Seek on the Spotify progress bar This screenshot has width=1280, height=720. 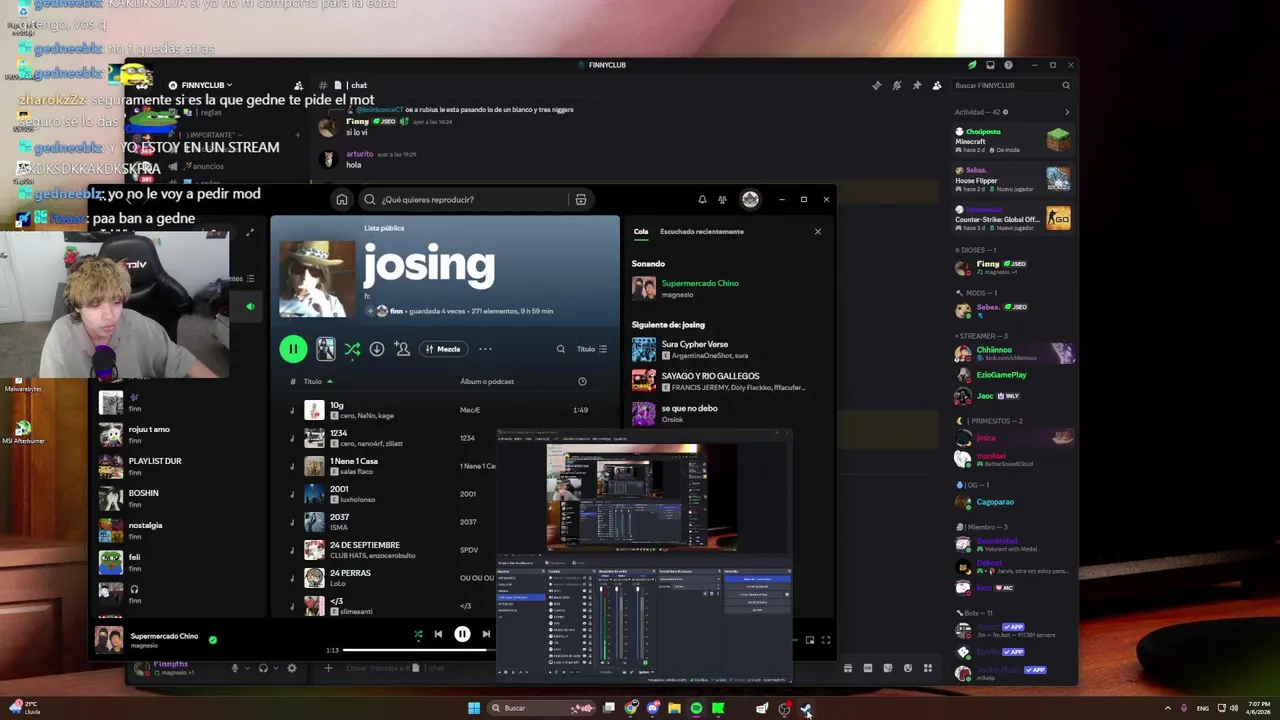tap(418, 650)
